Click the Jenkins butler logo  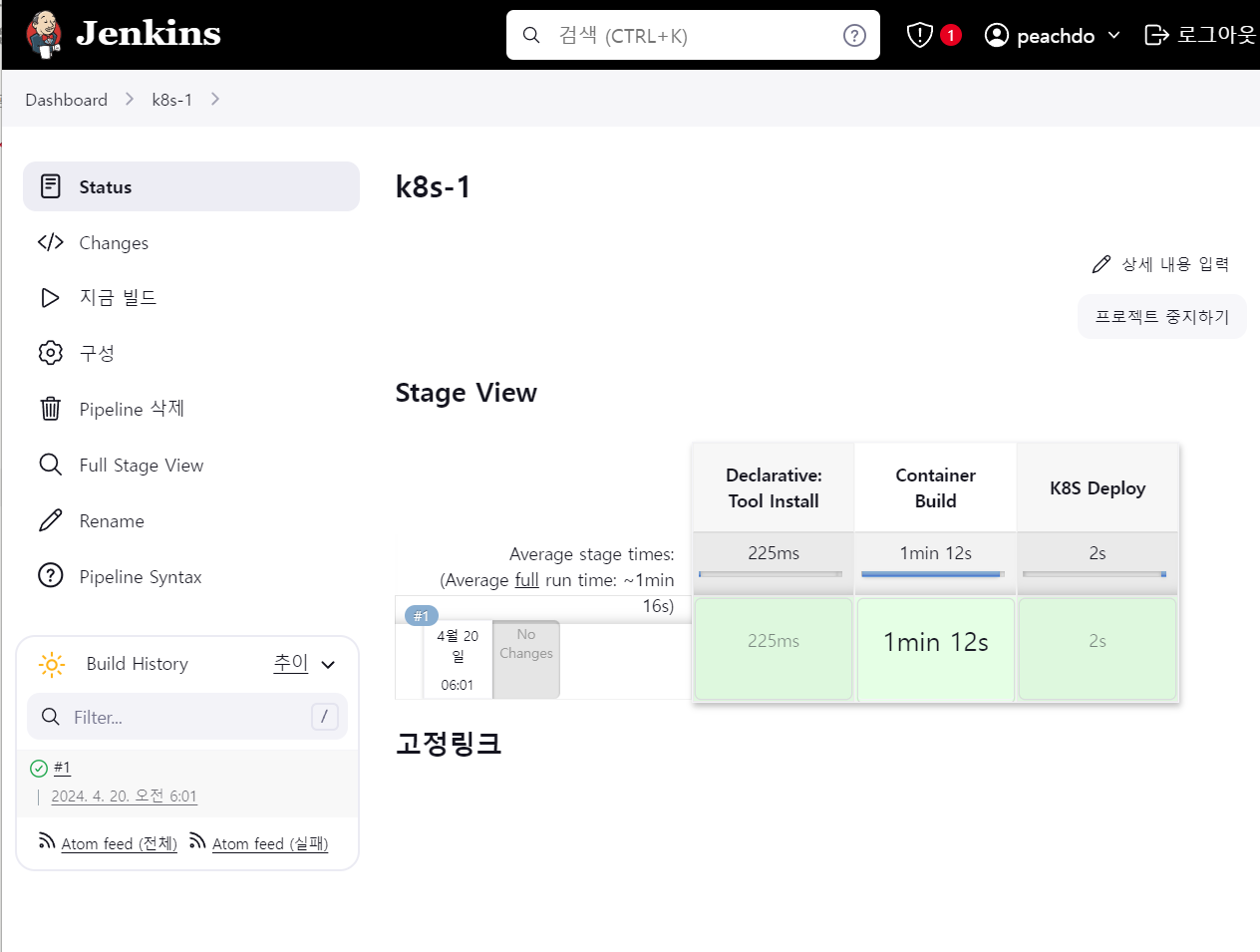tap(43, 35)
